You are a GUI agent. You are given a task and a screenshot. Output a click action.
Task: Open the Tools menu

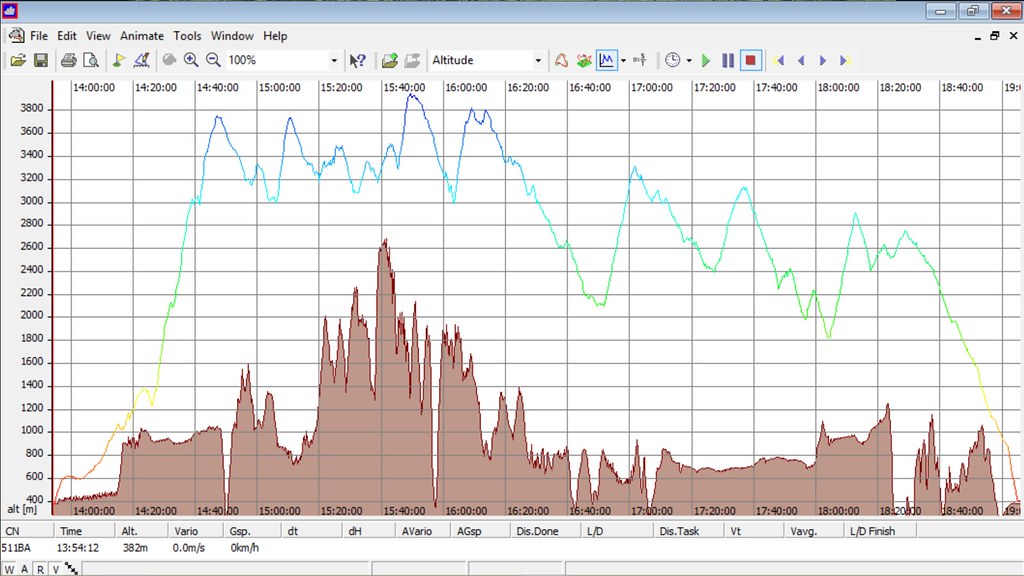pyautogui.click(x=187, y=36)
